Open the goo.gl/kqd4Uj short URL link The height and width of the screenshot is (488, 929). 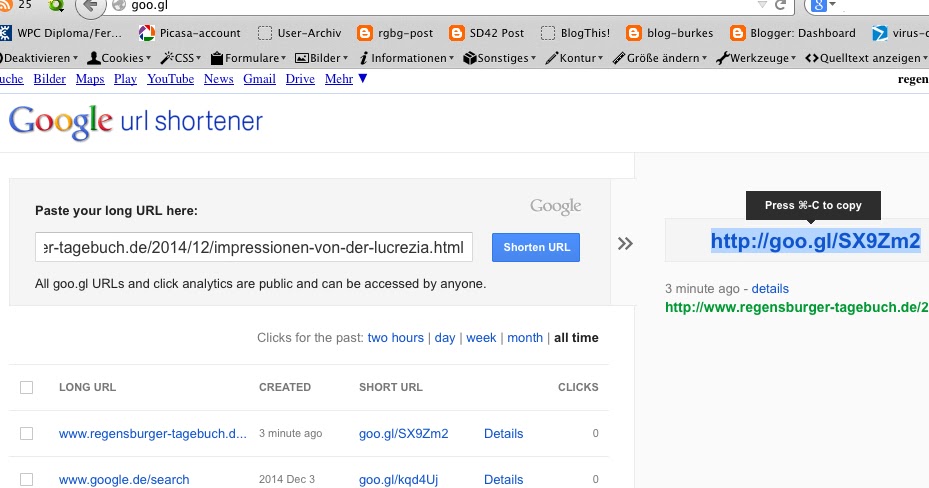(398, 480)
